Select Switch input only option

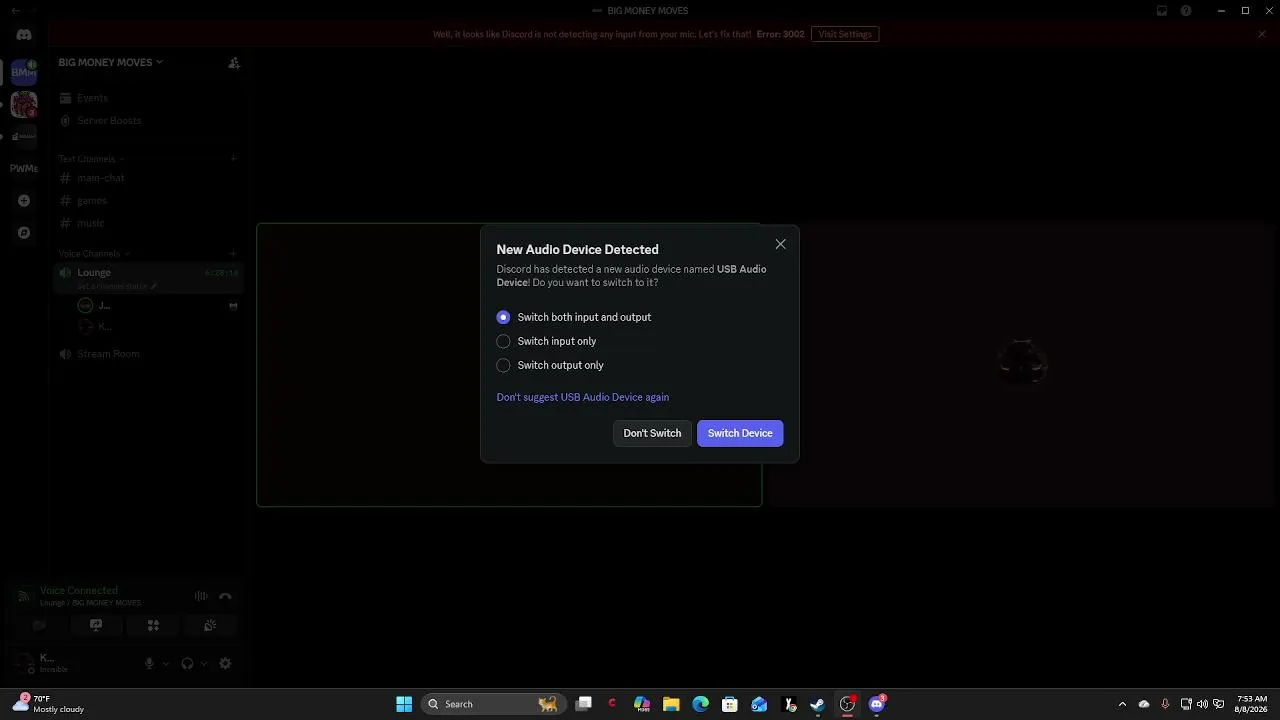[547, 341]
